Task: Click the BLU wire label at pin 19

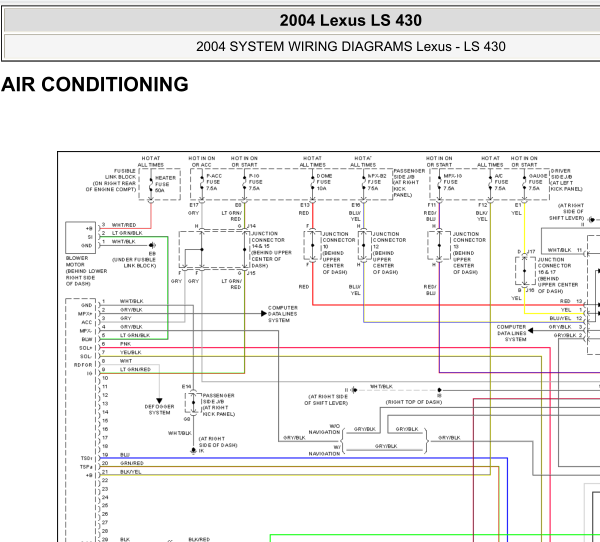Action: [x=125, y=455]
